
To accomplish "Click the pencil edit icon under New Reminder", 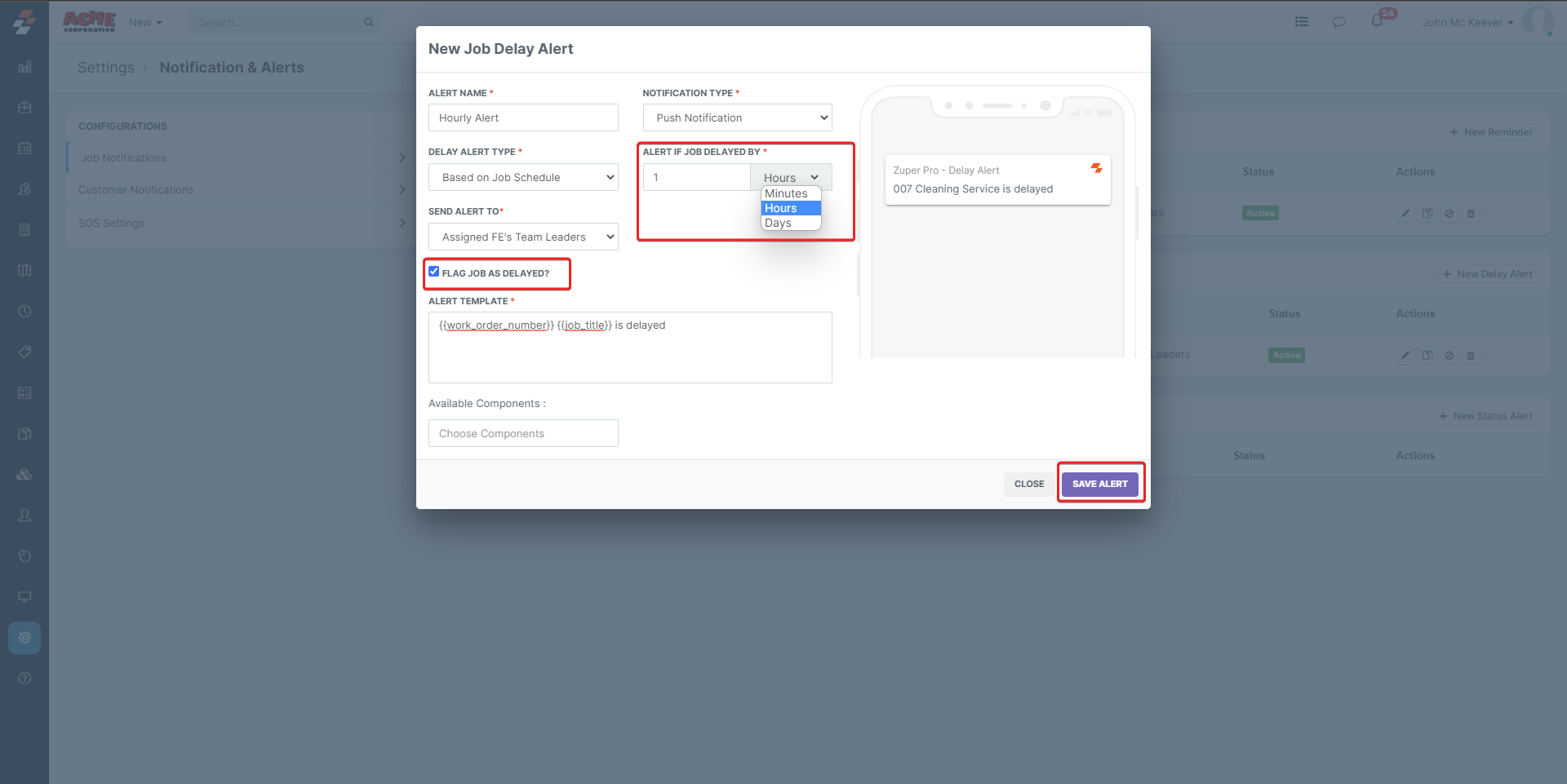I will coord(1405,214).
